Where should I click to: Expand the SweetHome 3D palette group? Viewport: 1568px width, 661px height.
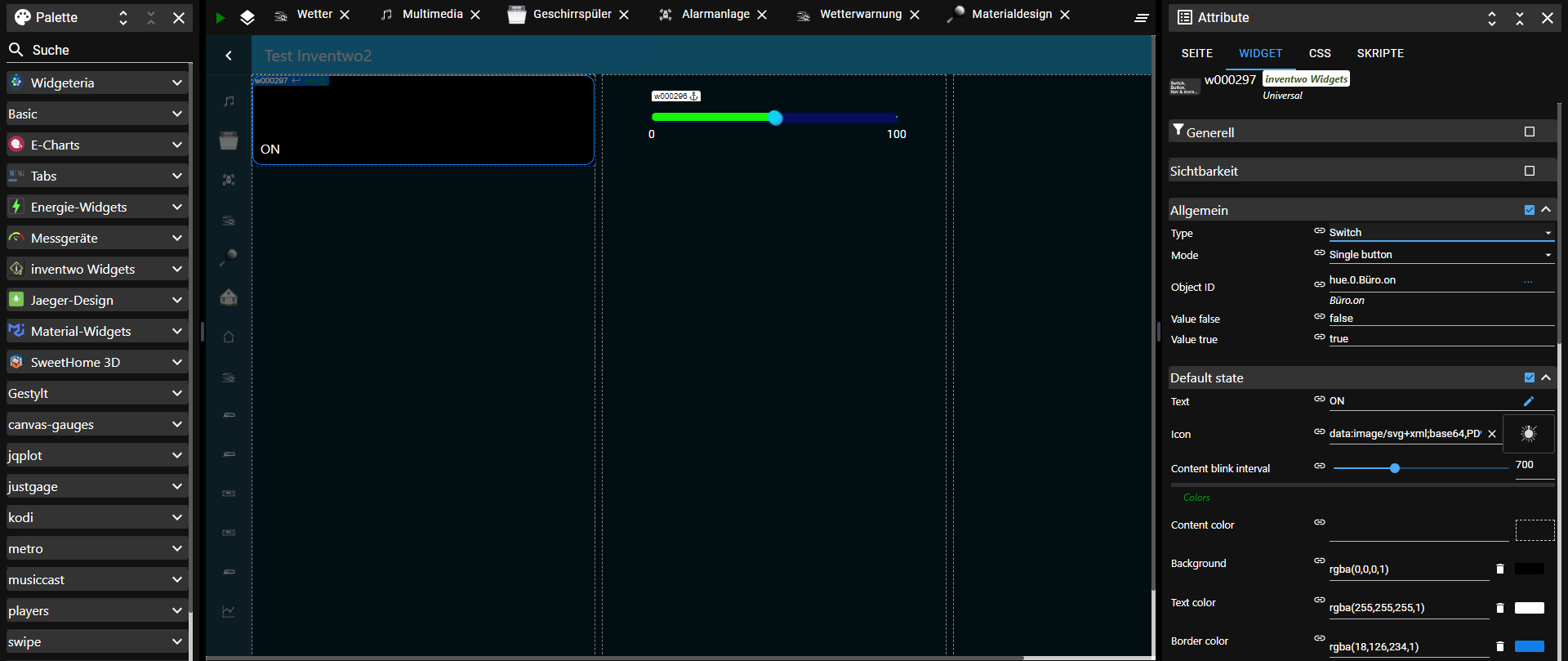97,362
